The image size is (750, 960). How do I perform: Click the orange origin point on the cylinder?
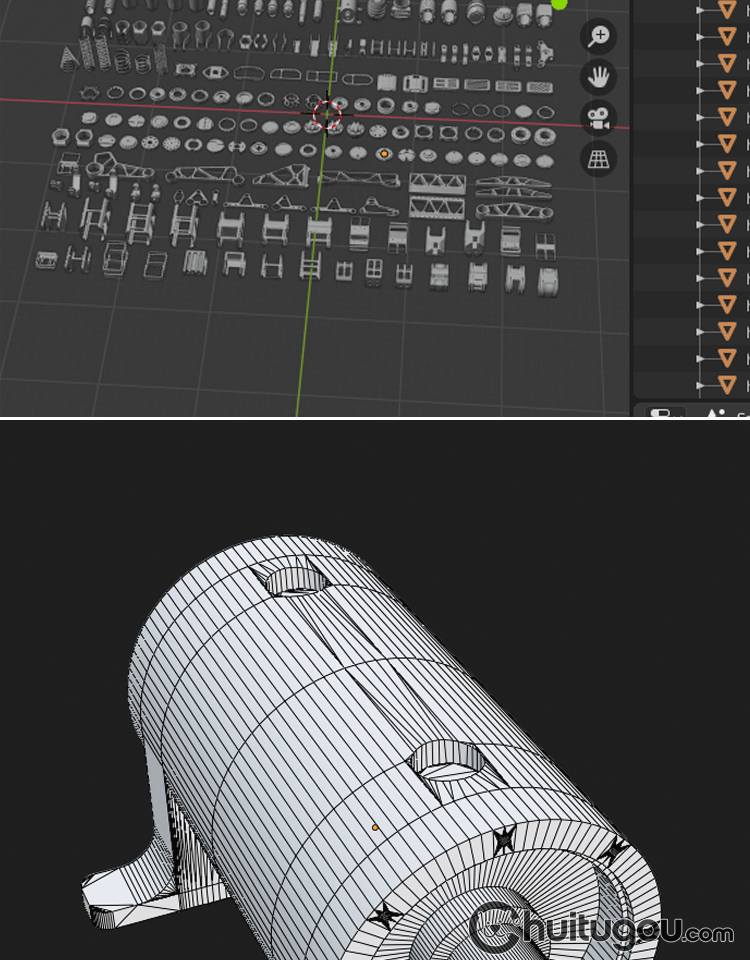click(x=375, y=827)
